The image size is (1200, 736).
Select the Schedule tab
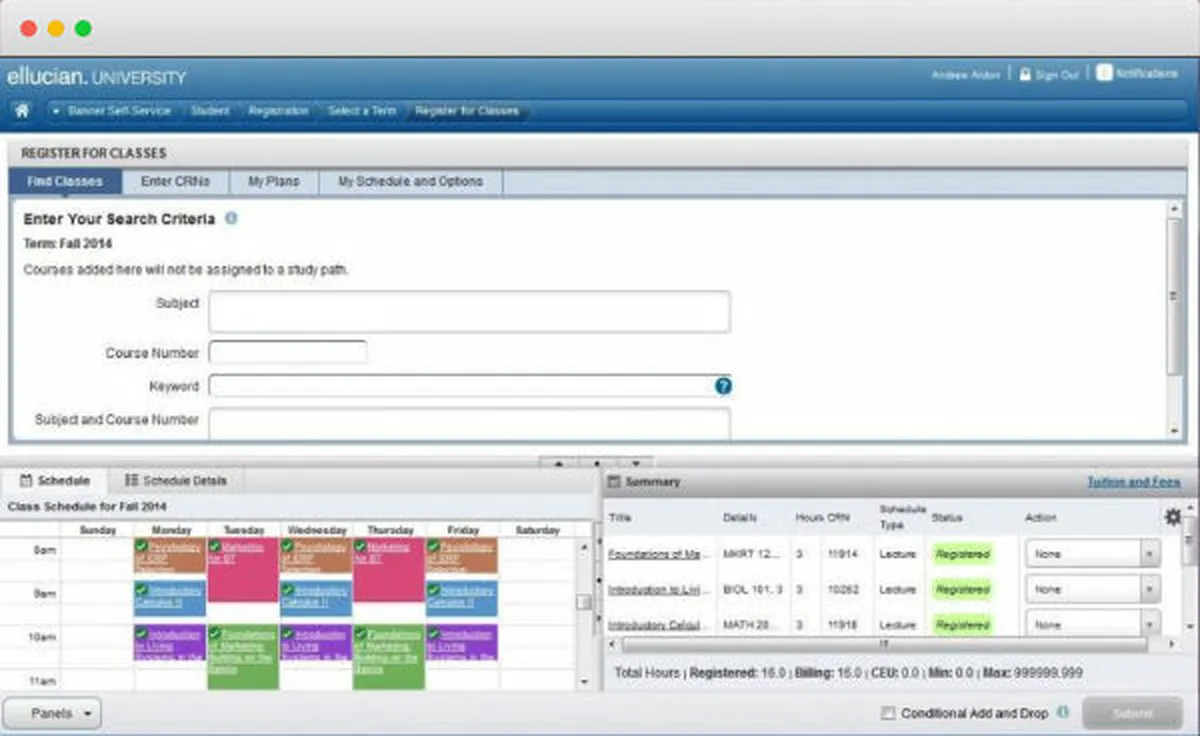pyautogui.click(x=55, y=481)
